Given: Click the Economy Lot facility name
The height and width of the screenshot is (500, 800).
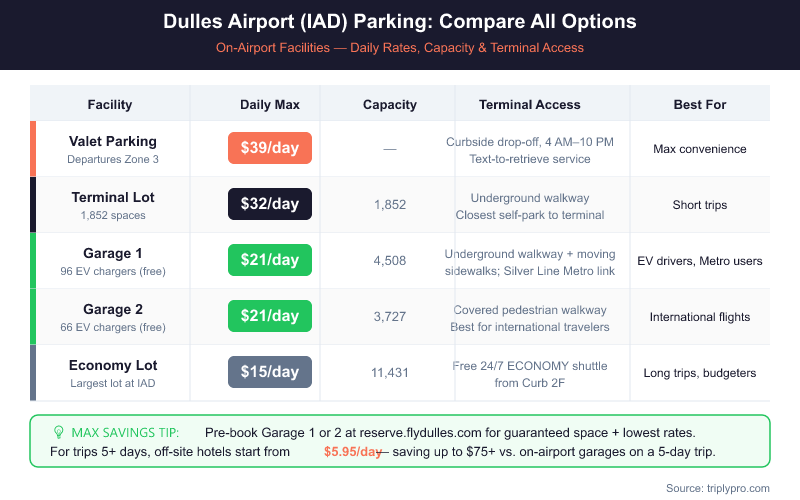Looking at the screenshot, I should tap(113, 365).
